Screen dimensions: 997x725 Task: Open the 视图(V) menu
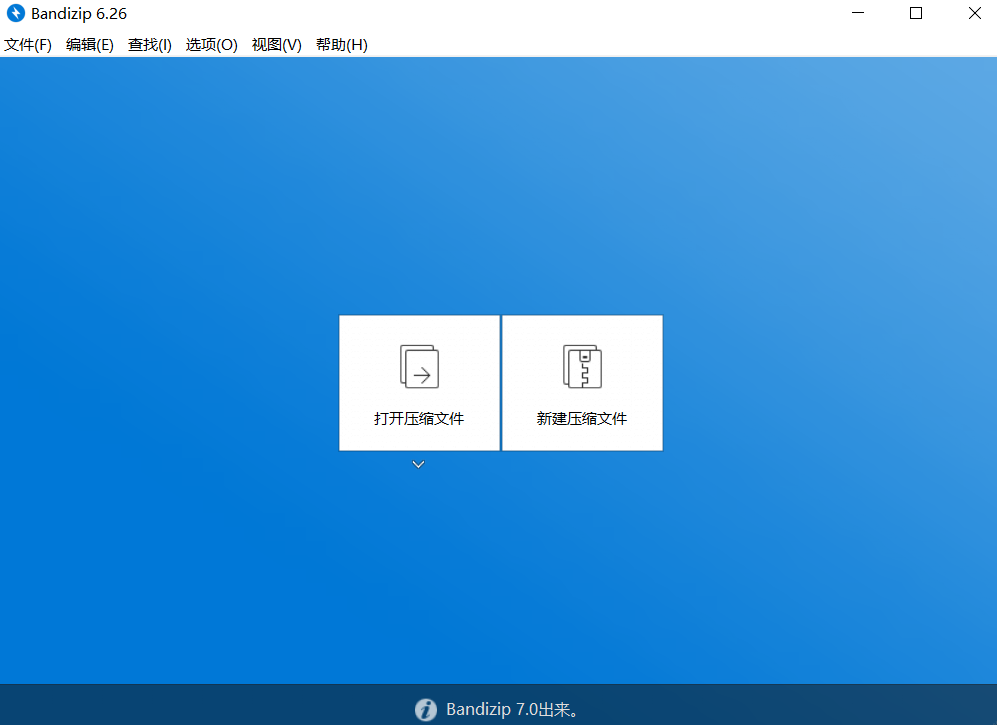[x=277, y=45]
